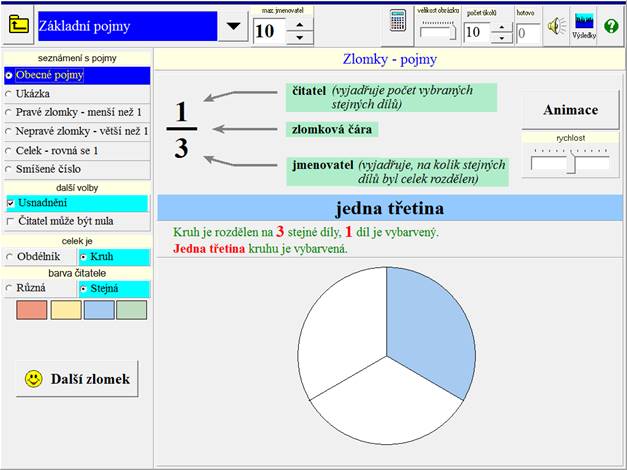Image resolution: width=627 pixels, height=470 pixels.
Task: Decrease max jmenovatel with down arrow
Action: pos(300,38)
